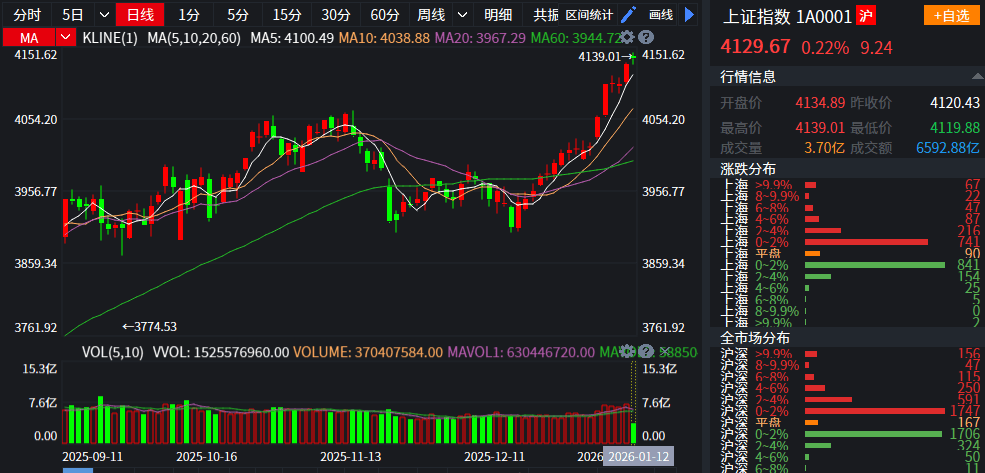Toggle the 共振 indicator view
Screen dimensions: 985x473
(x=545, y=15)
